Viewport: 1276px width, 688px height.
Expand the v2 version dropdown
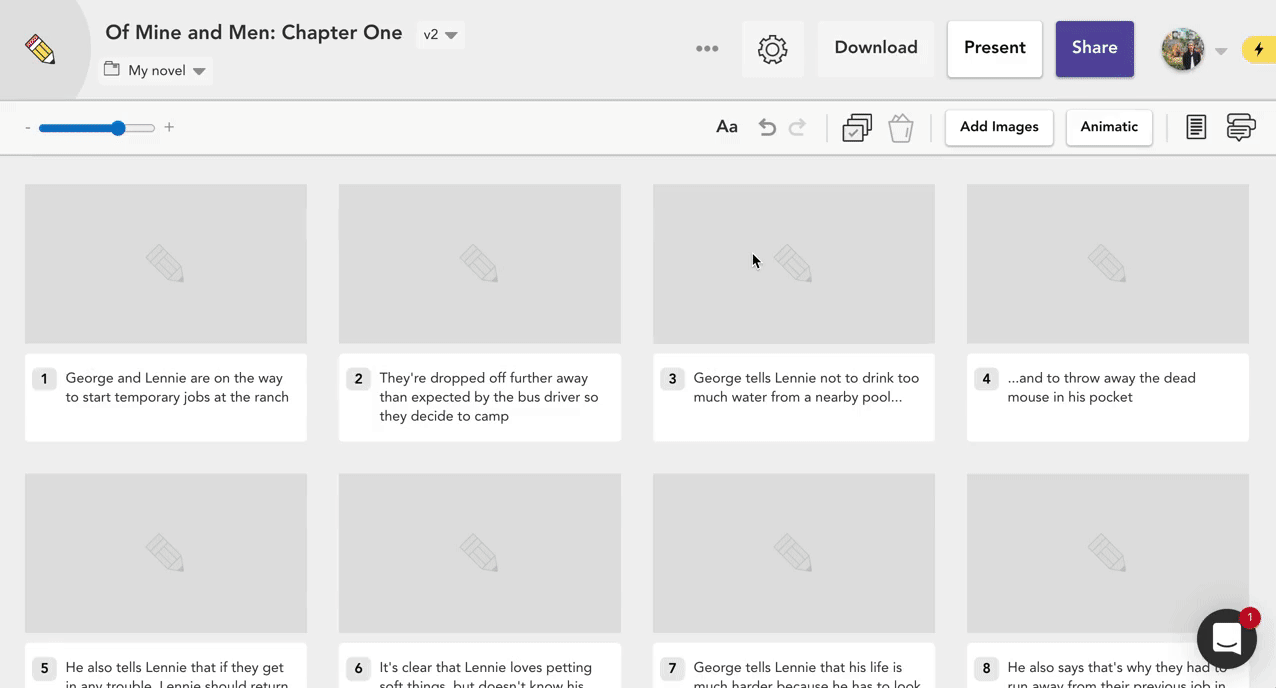click(x=440, y=33)
